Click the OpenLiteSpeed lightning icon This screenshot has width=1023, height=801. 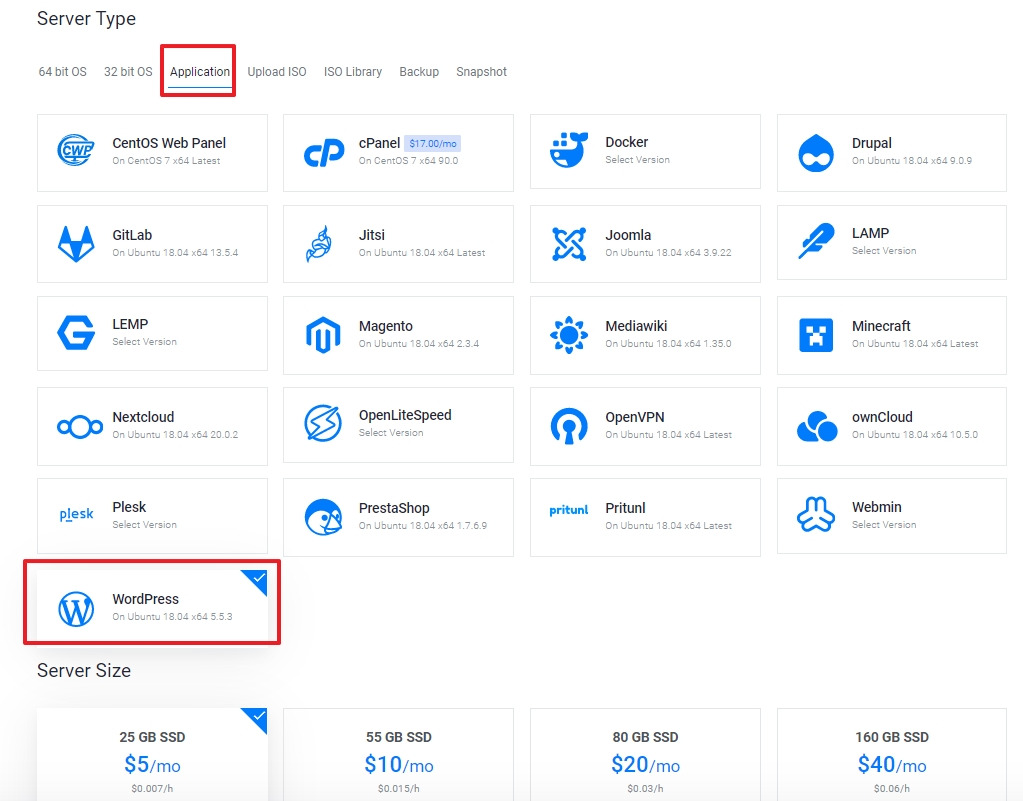point(323,423)
